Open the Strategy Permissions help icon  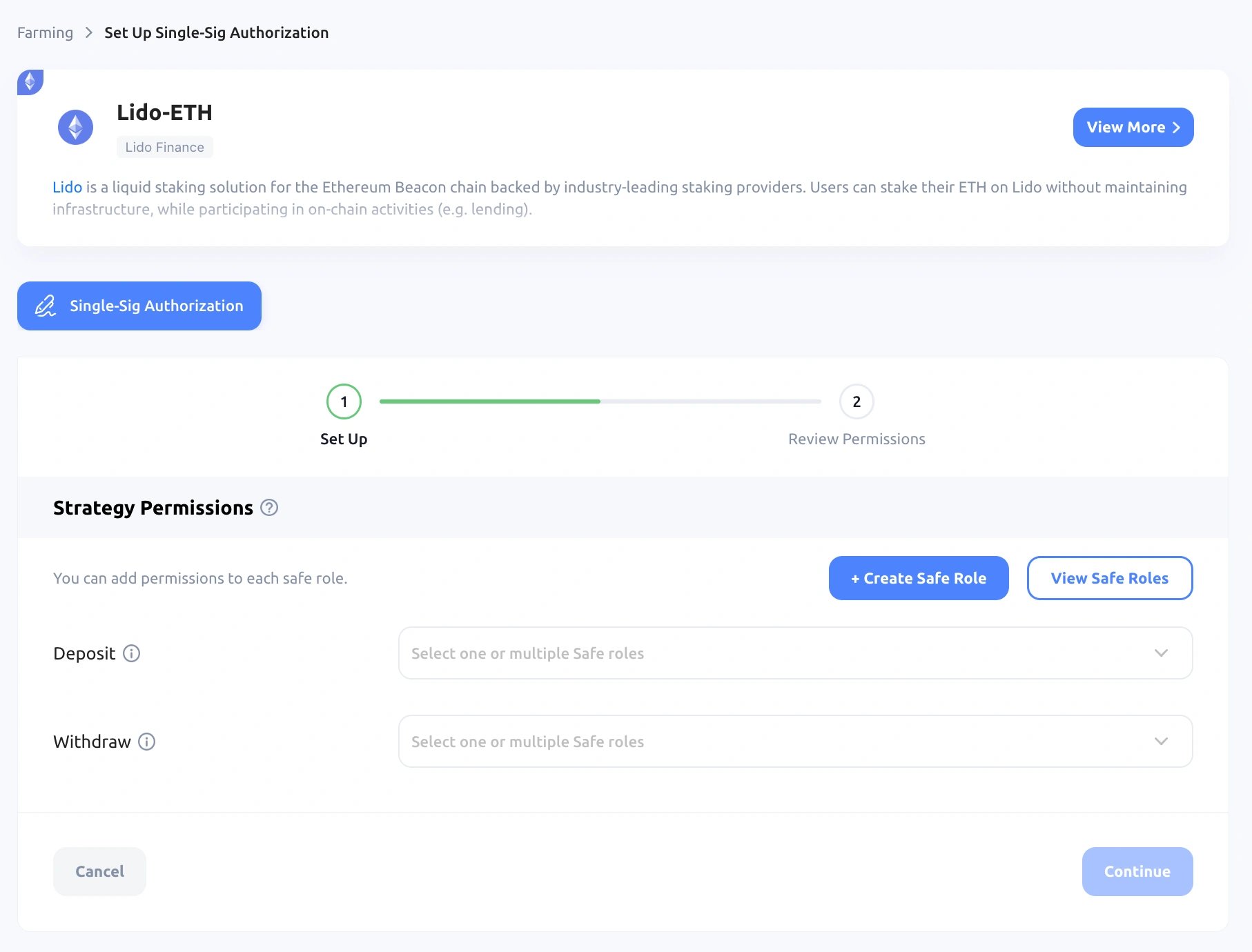pyautogui.click(x=269, y=508)
